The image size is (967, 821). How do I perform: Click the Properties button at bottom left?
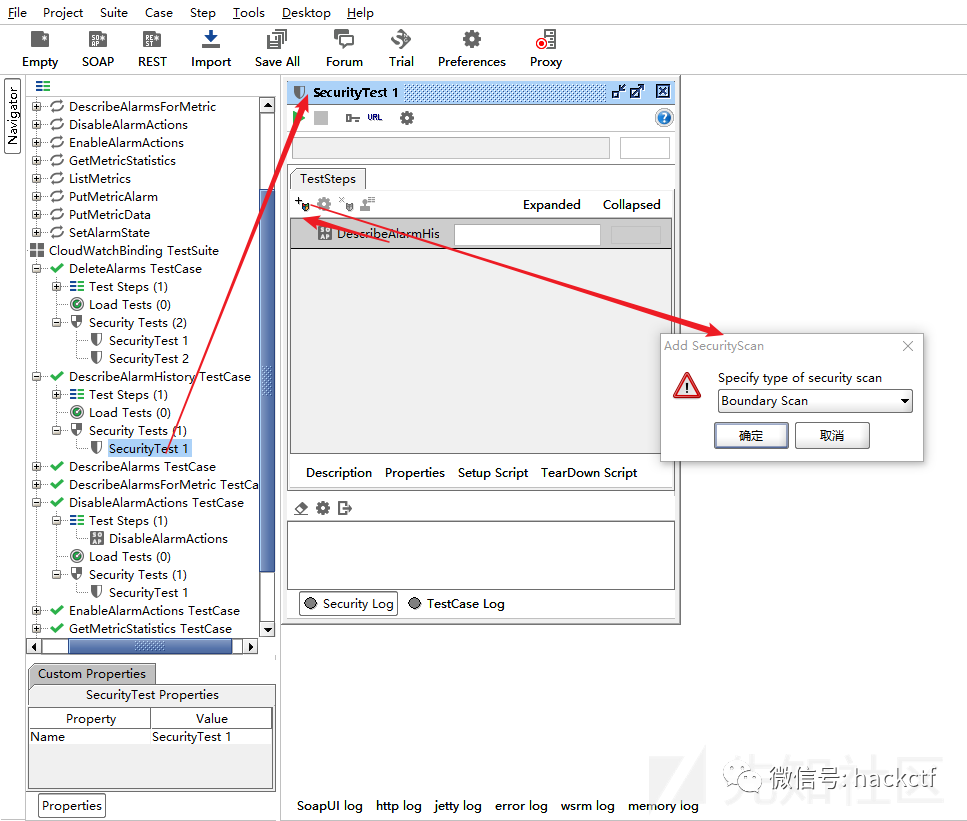[x=72, y=806]
